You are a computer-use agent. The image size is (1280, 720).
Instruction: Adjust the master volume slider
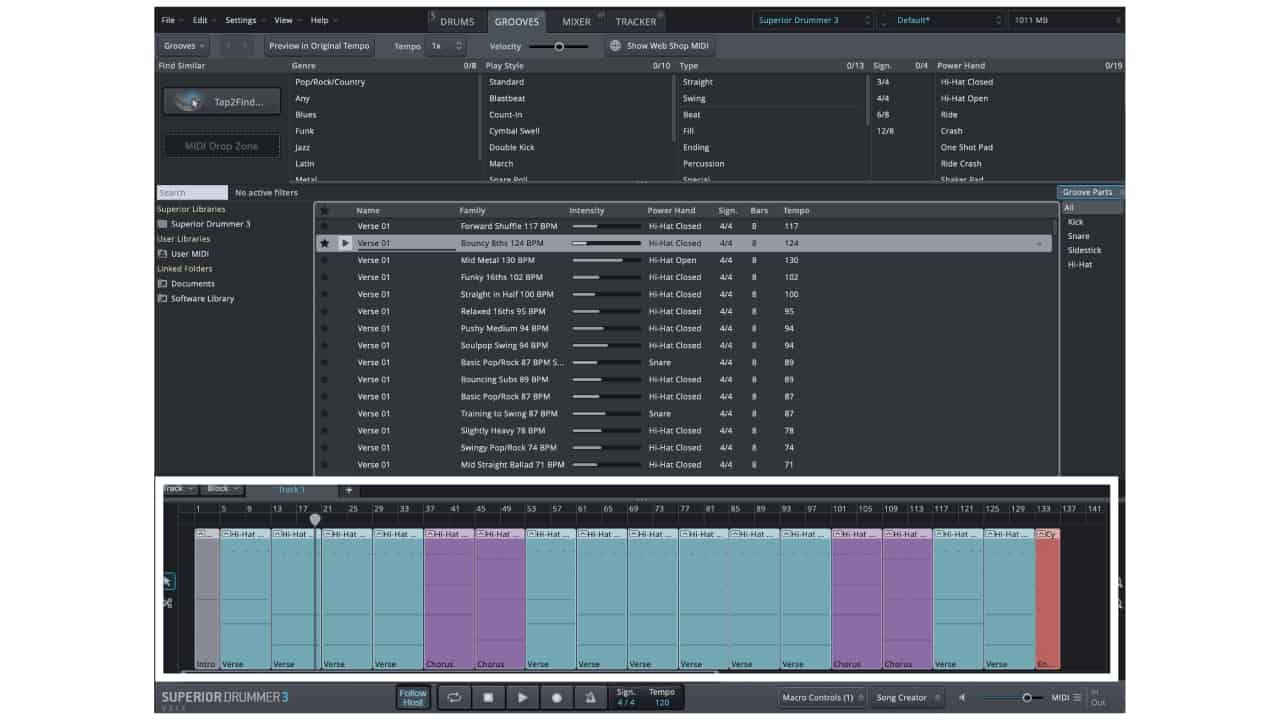pyautogui.click(x=1012, y=697)
